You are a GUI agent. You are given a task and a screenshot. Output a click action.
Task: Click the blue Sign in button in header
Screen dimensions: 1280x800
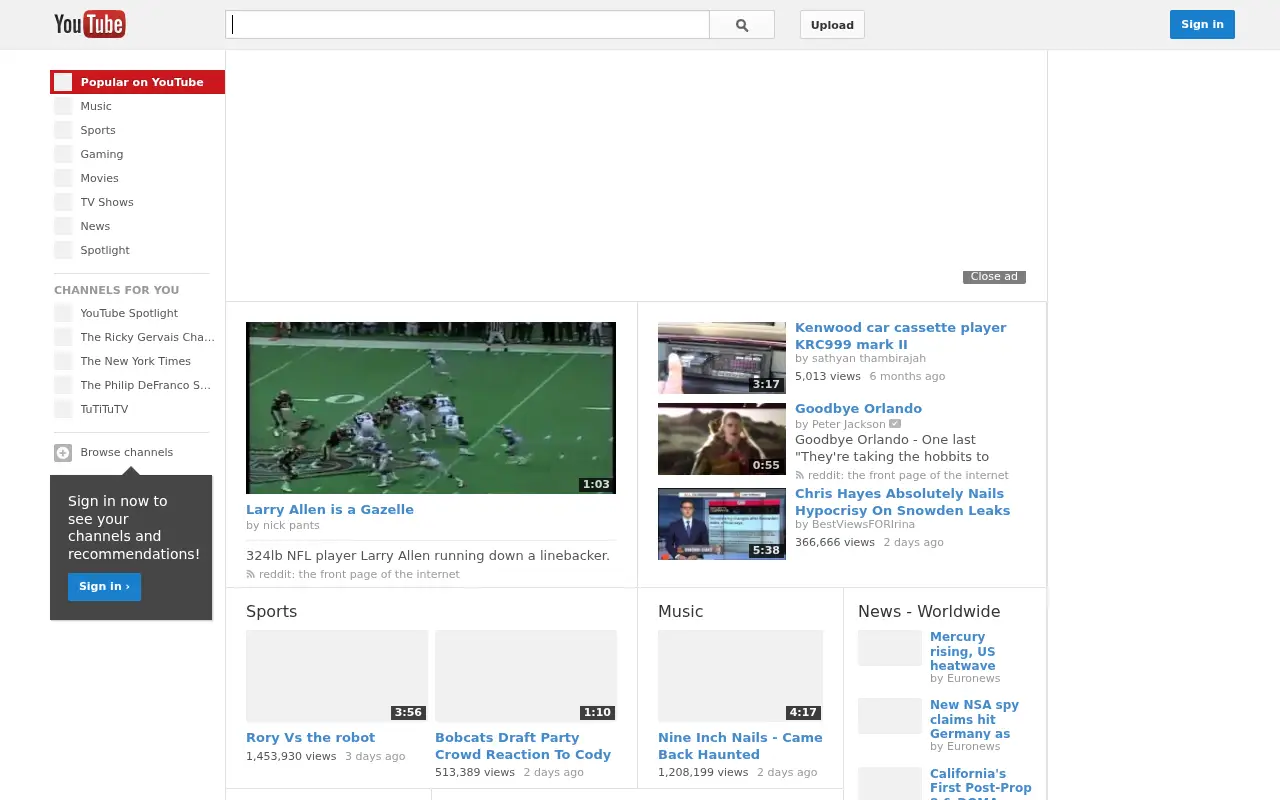click(x=1202, y=25)
